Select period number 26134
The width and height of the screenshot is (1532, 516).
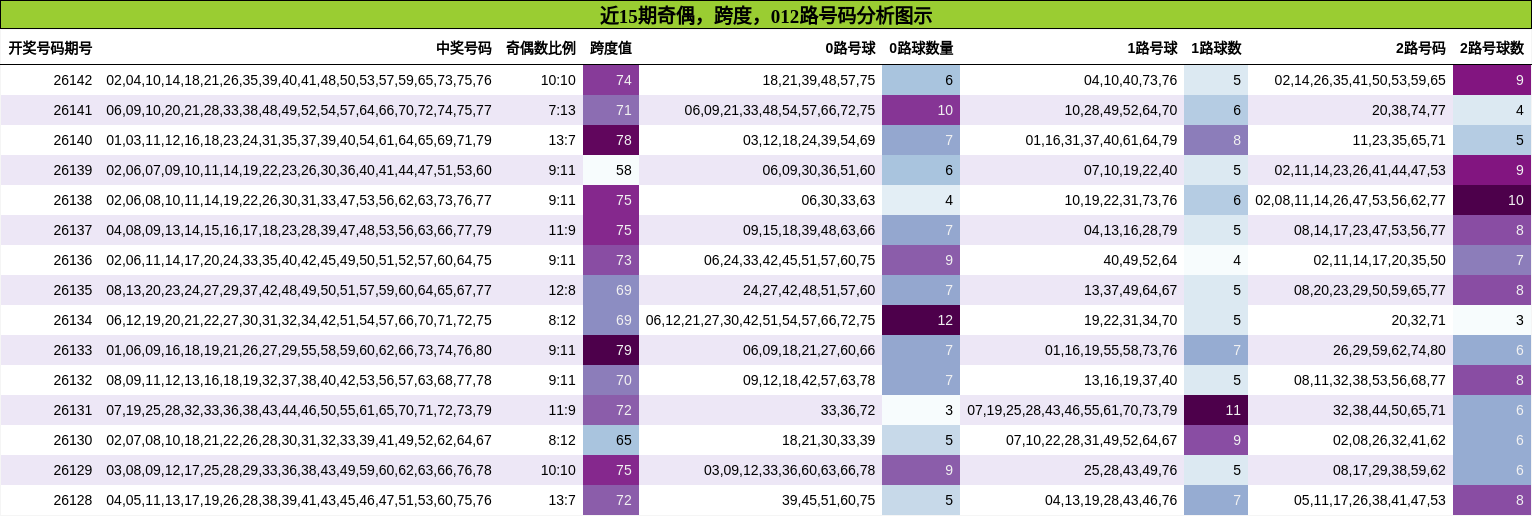pos(73,320)
